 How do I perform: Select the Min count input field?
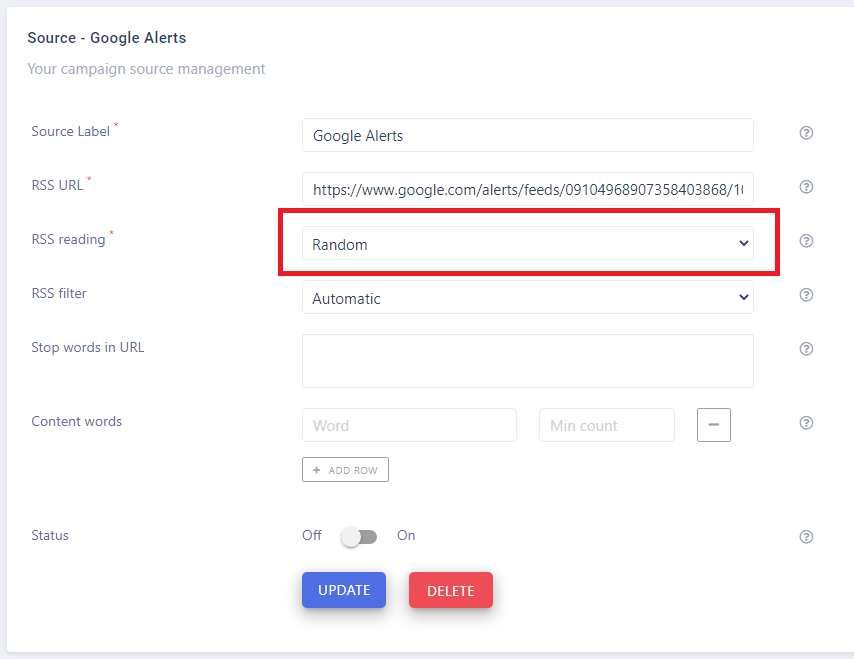(x=607, y=425)
